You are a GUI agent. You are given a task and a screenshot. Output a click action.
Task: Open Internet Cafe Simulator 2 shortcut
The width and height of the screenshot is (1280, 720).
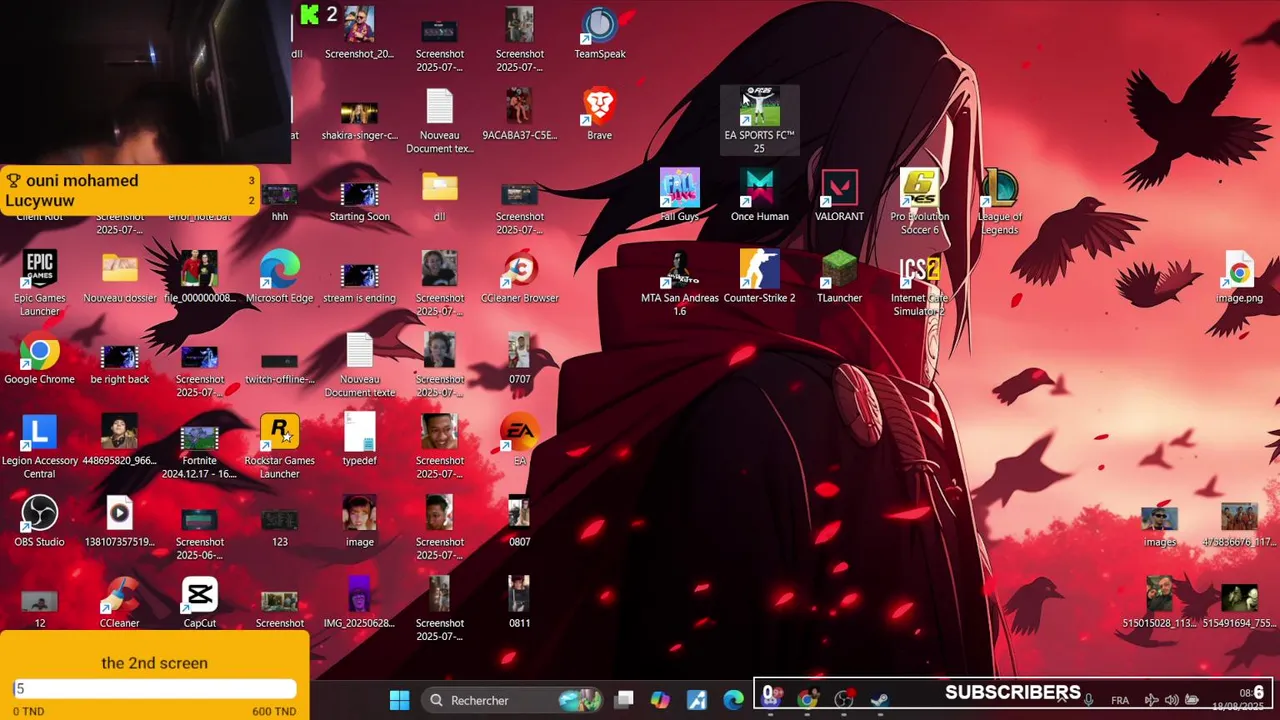pos(920,284)
